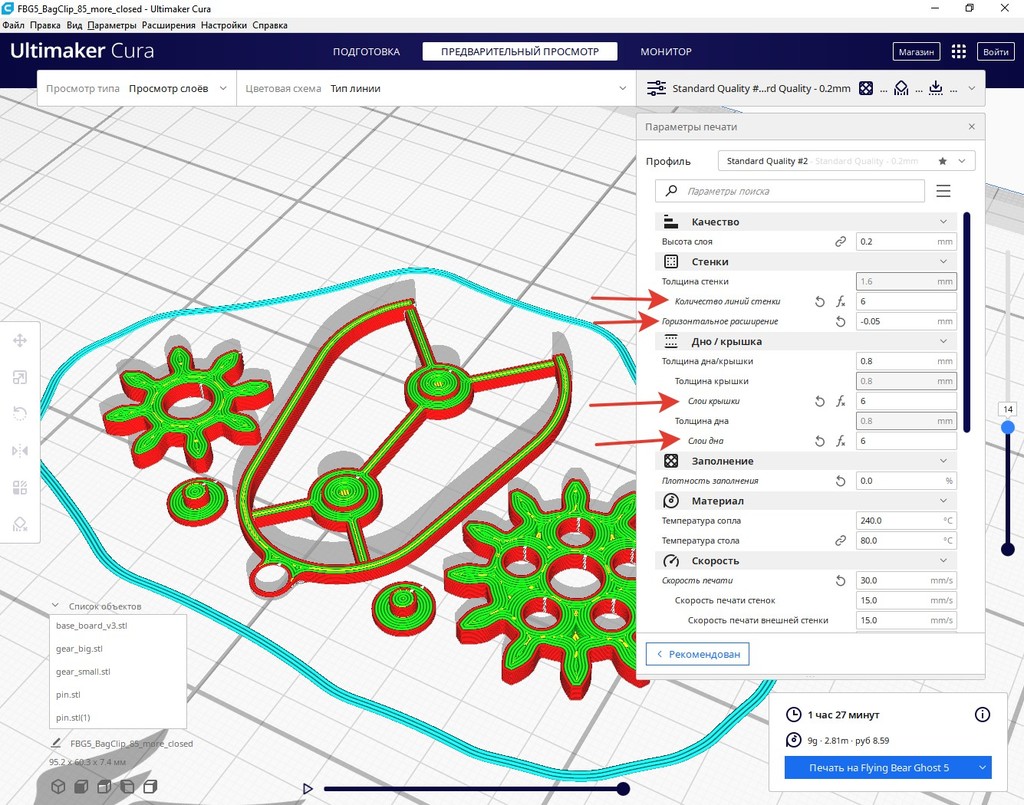The image size is (1024, 805).
Task: Select the Mirror tool in left toolbar
Action: pyautogui.click(x=20, y=450)
